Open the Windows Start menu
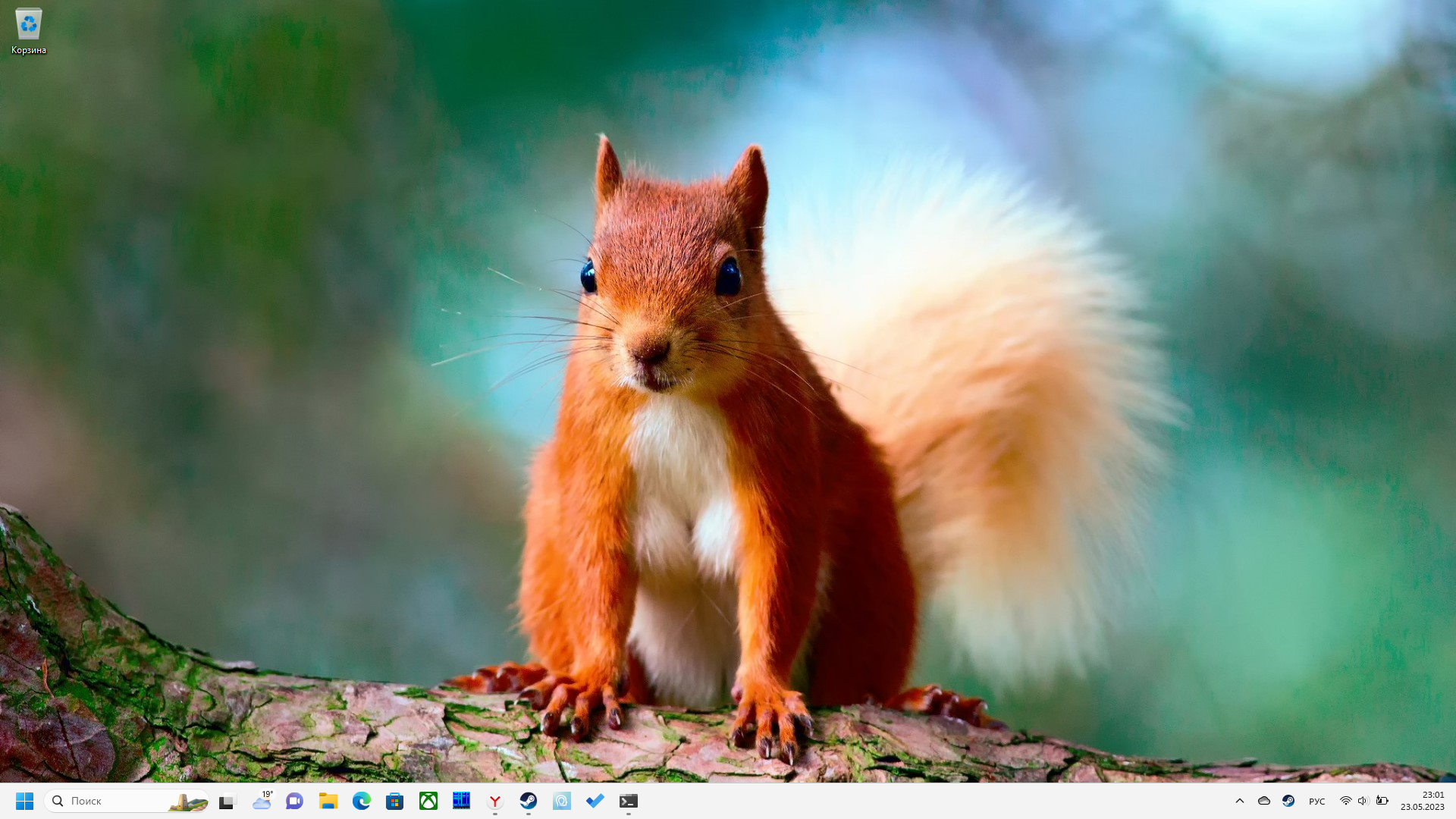 [x=24, y=801]
